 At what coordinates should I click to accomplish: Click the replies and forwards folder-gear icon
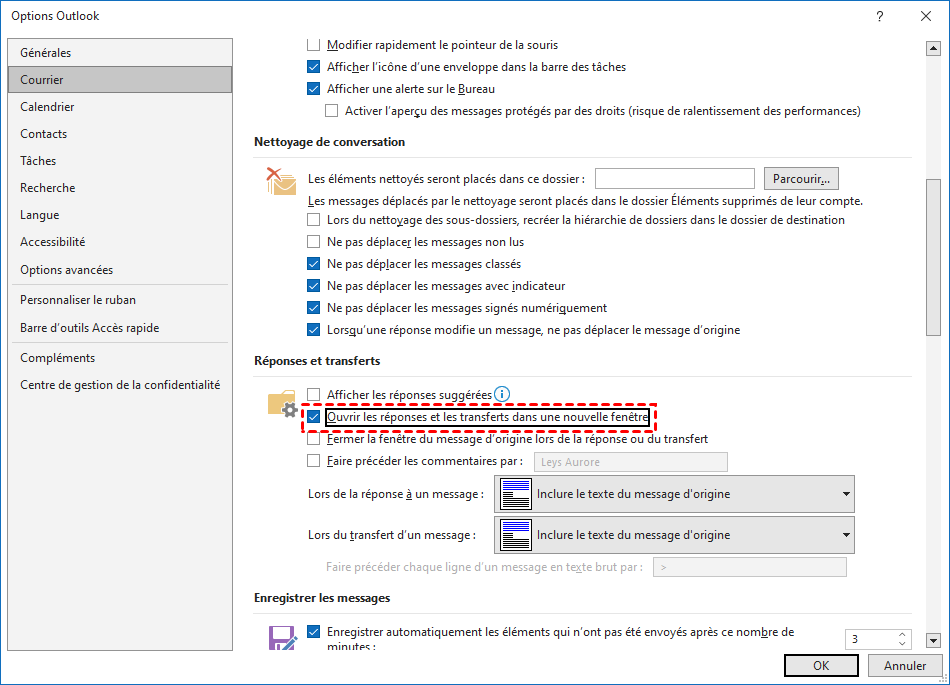point(282,404)
